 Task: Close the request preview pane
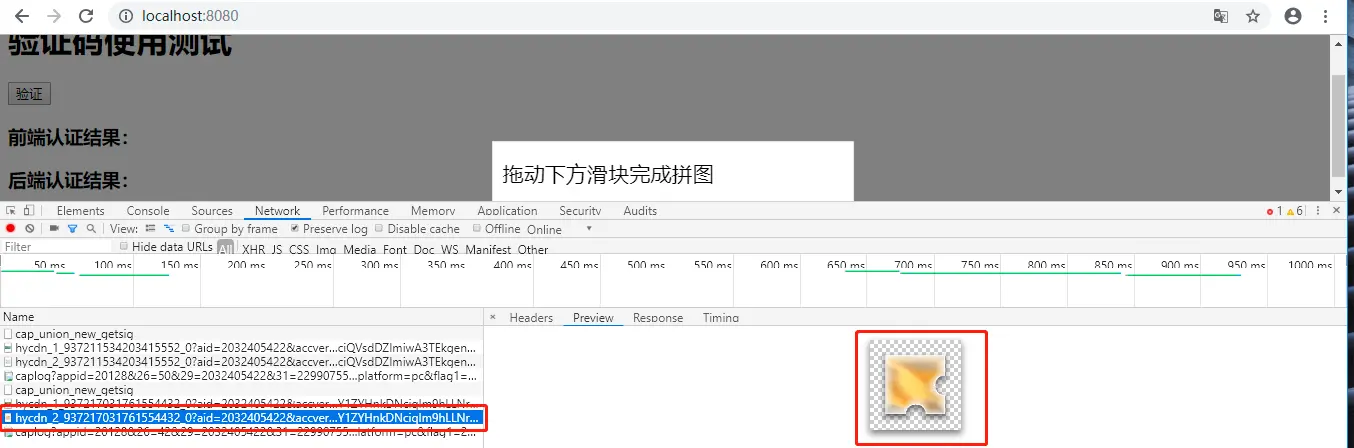pyautogui.click(x=492, y=317)
